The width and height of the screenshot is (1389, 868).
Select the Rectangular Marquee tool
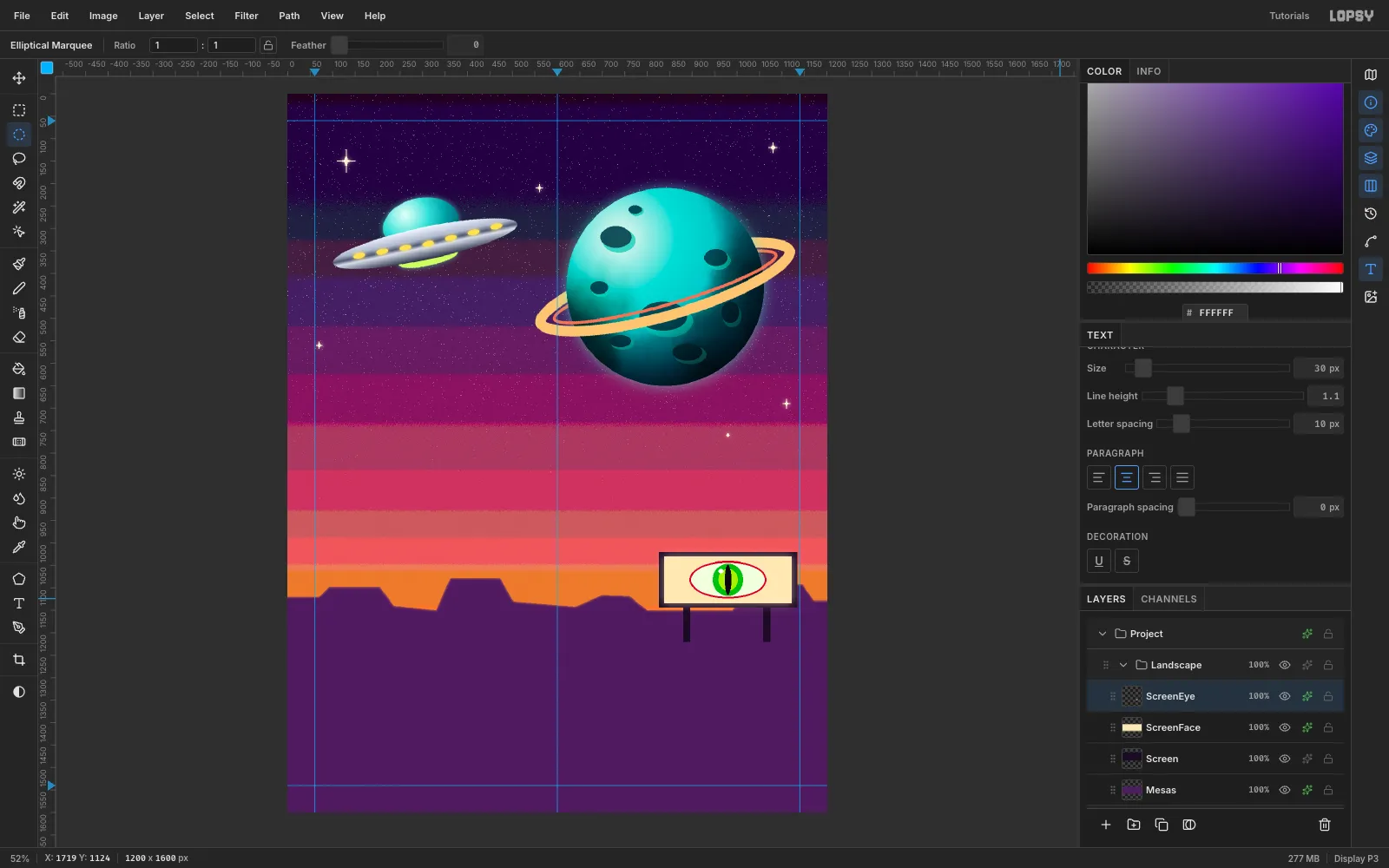coord(19,110)
